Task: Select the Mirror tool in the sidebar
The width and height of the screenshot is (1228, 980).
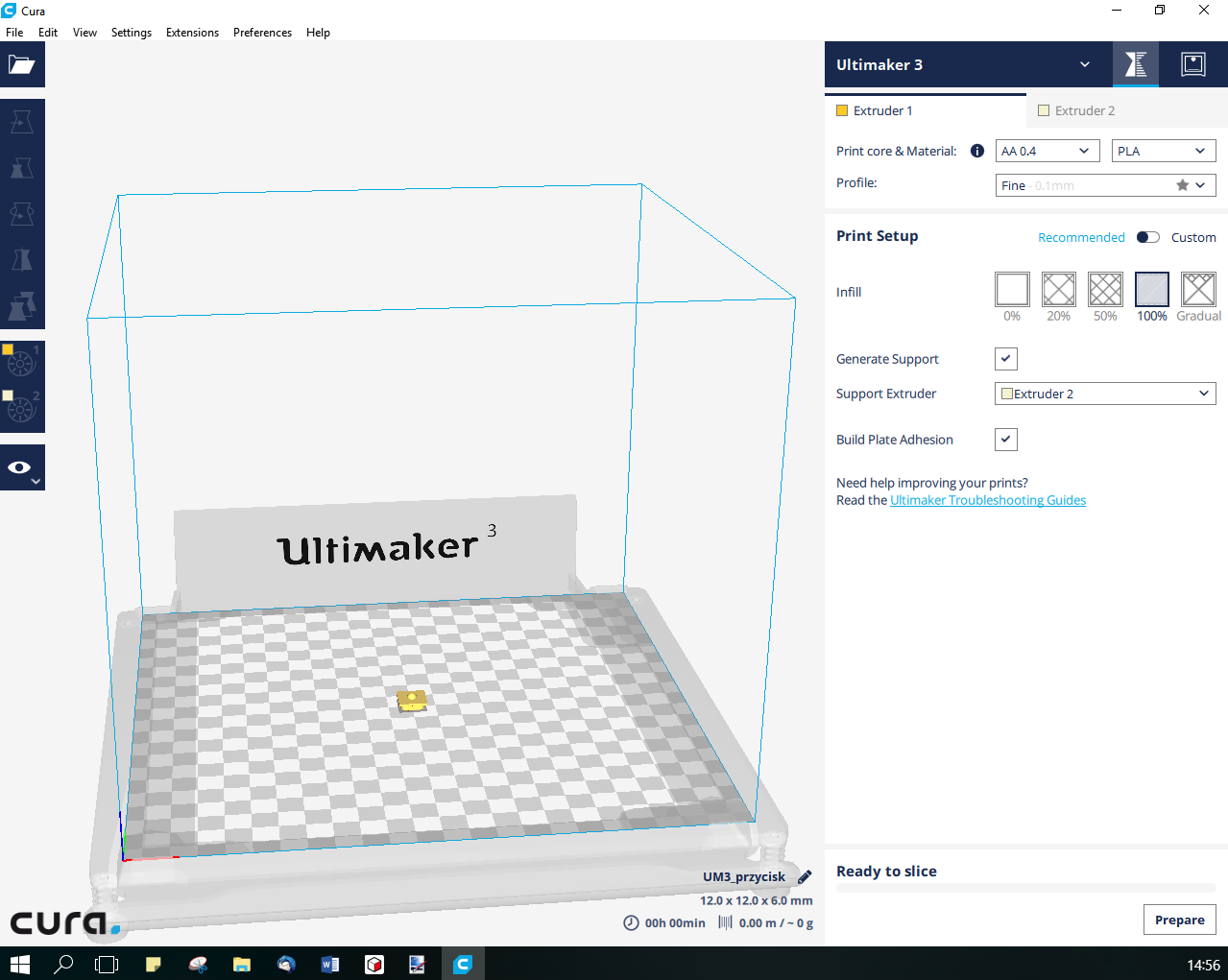Action: [22, 260]
